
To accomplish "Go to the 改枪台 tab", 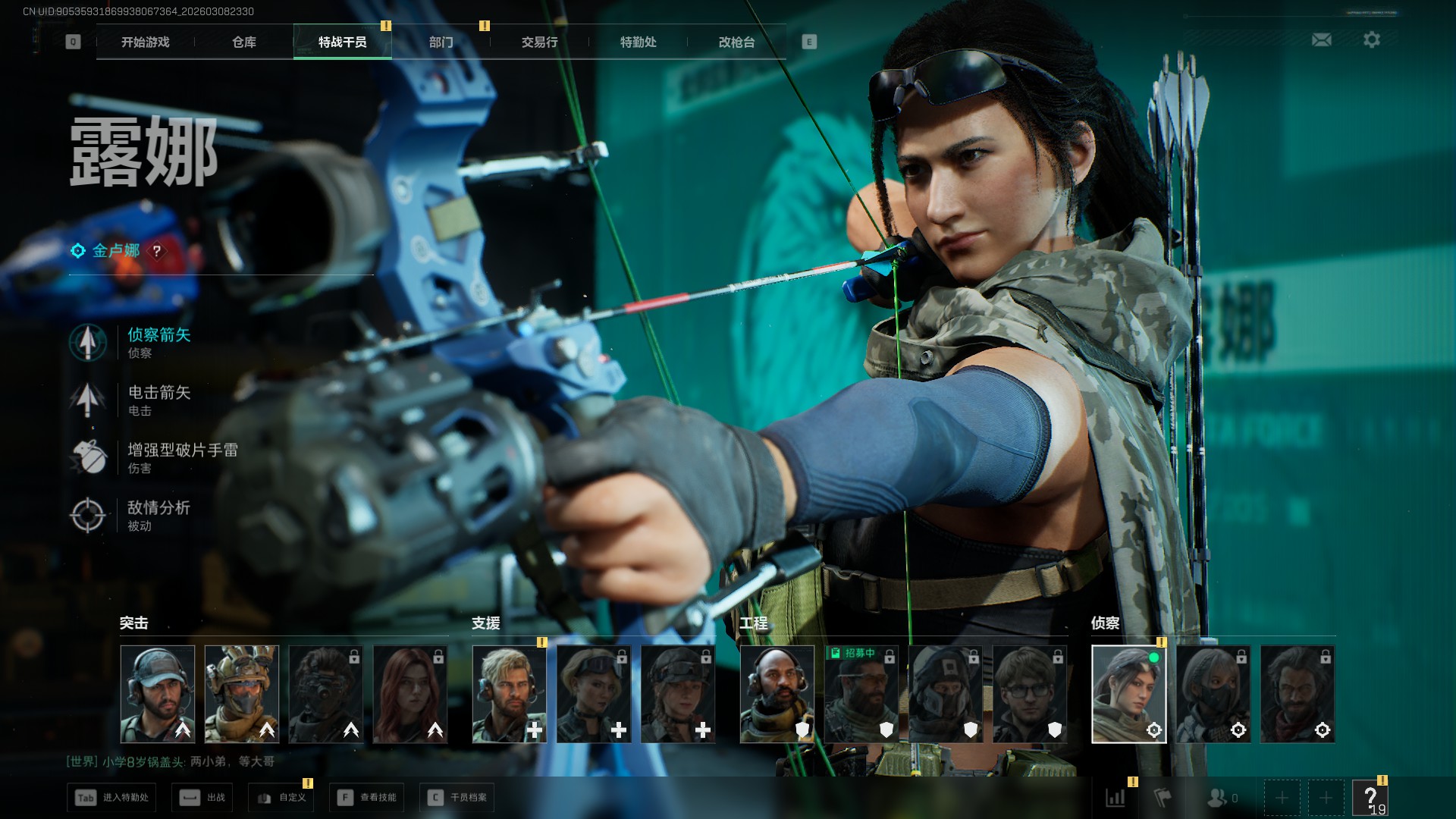I will point(736,42).
